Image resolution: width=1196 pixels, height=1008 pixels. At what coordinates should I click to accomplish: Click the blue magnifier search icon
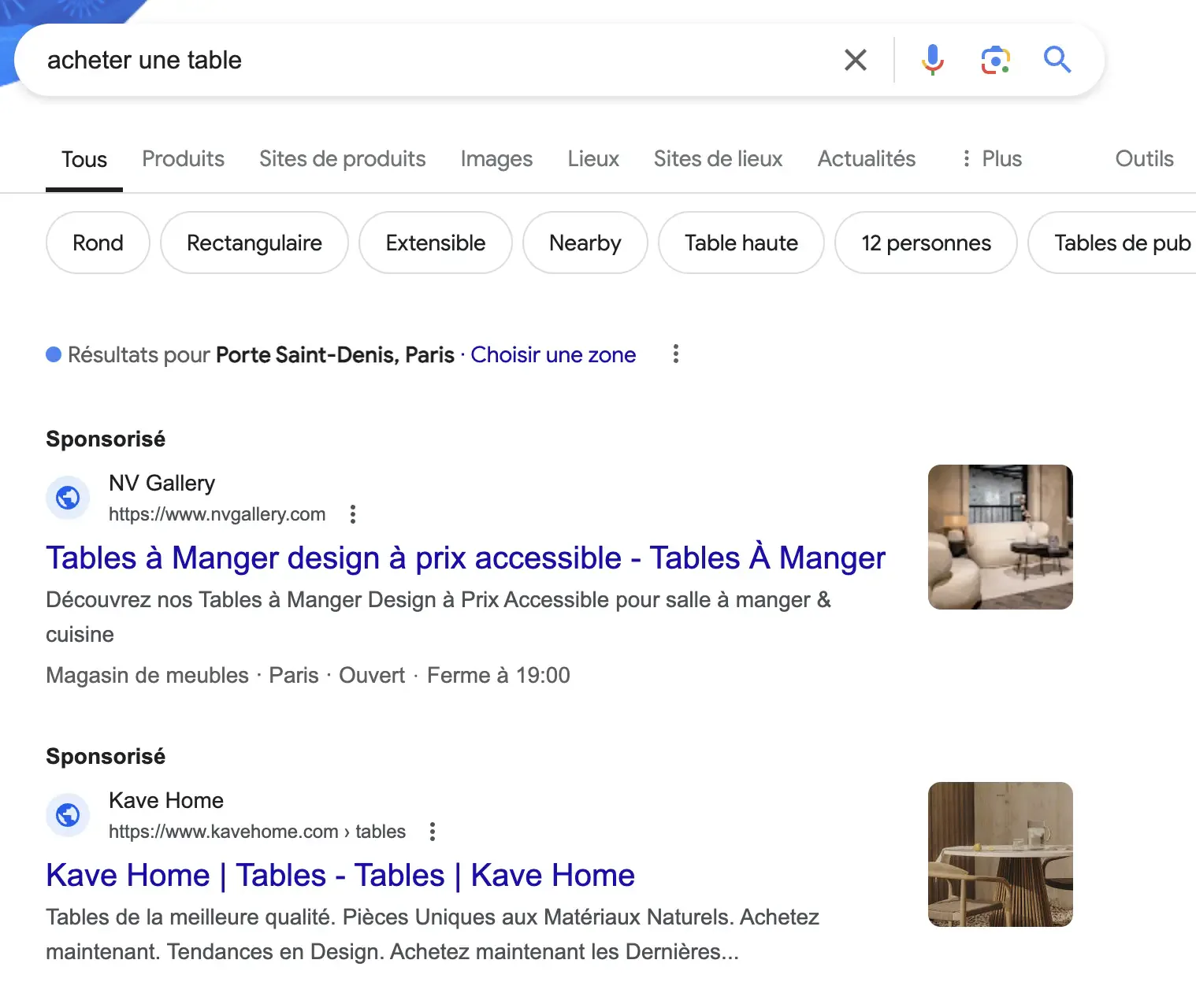(1057, 59)
